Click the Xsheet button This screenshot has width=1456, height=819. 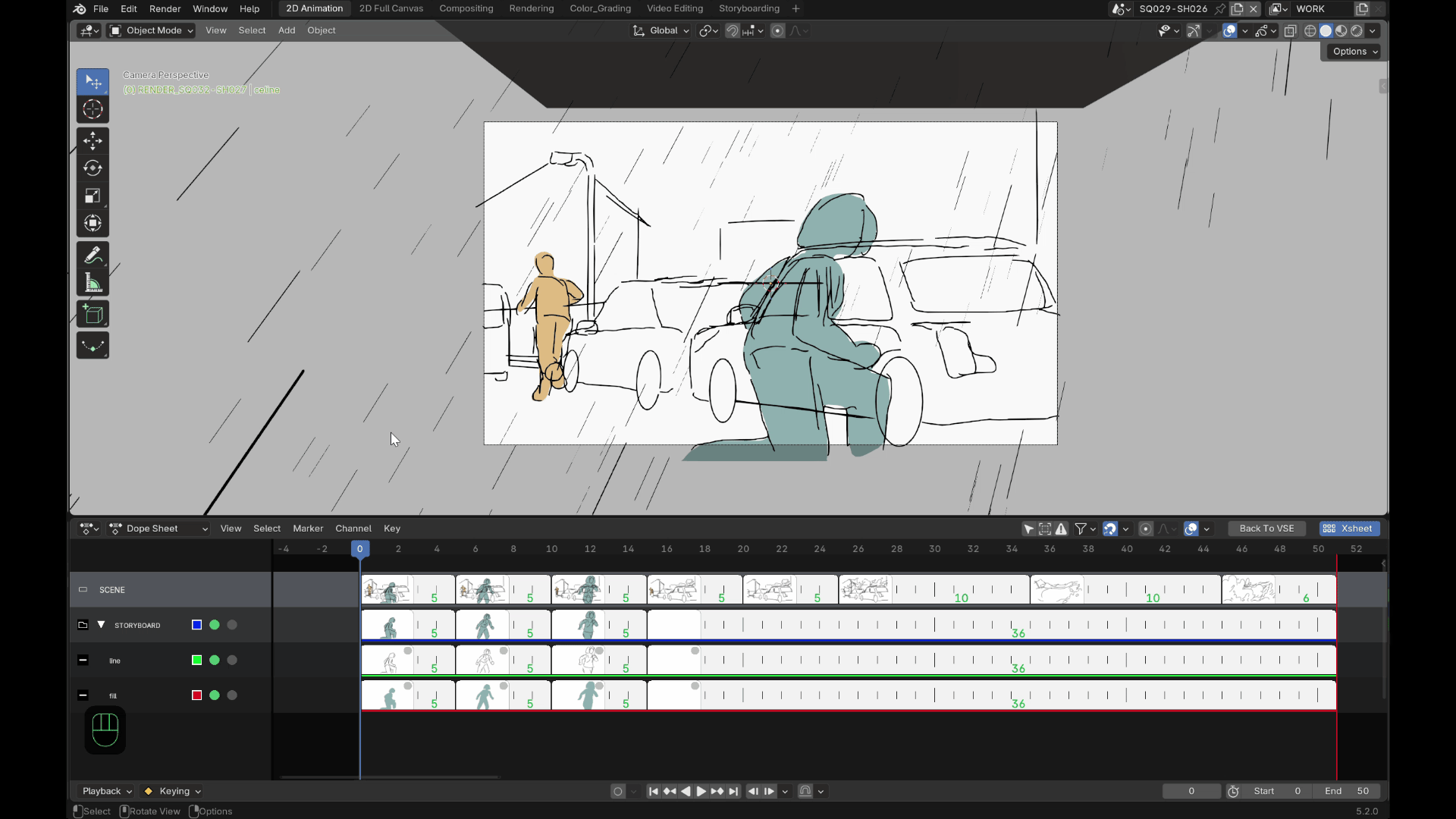coord(1348,529)
